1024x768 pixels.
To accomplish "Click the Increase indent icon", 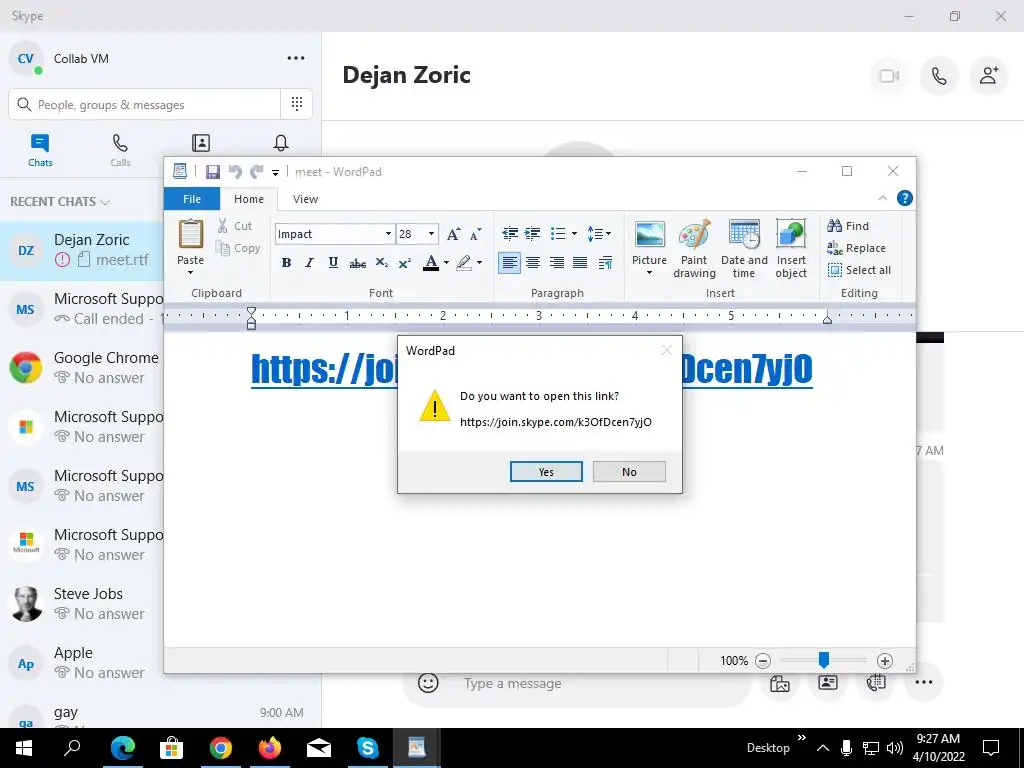I will coord(533,233).
